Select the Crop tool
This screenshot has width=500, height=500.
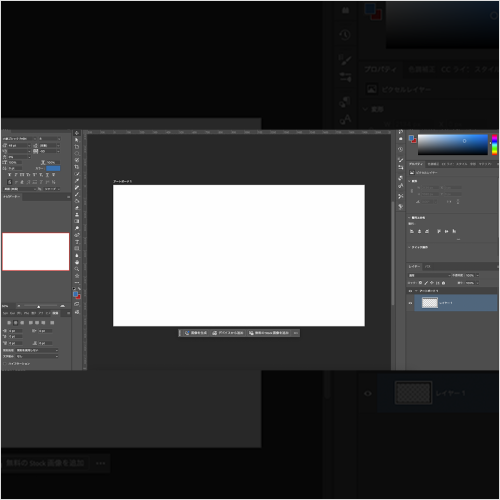(x=77, y=167)
